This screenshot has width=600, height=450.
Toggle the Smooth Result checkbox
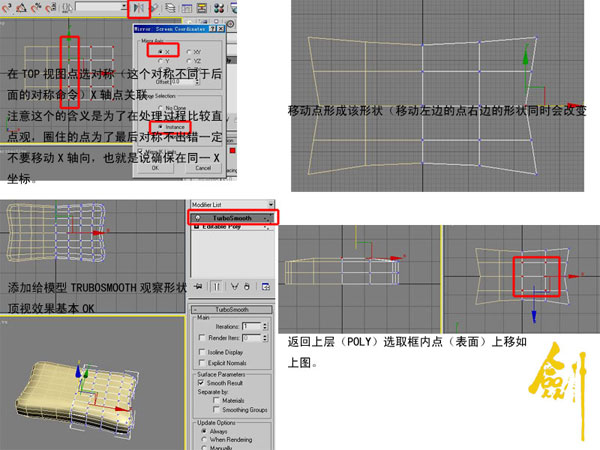click(201, 383)
